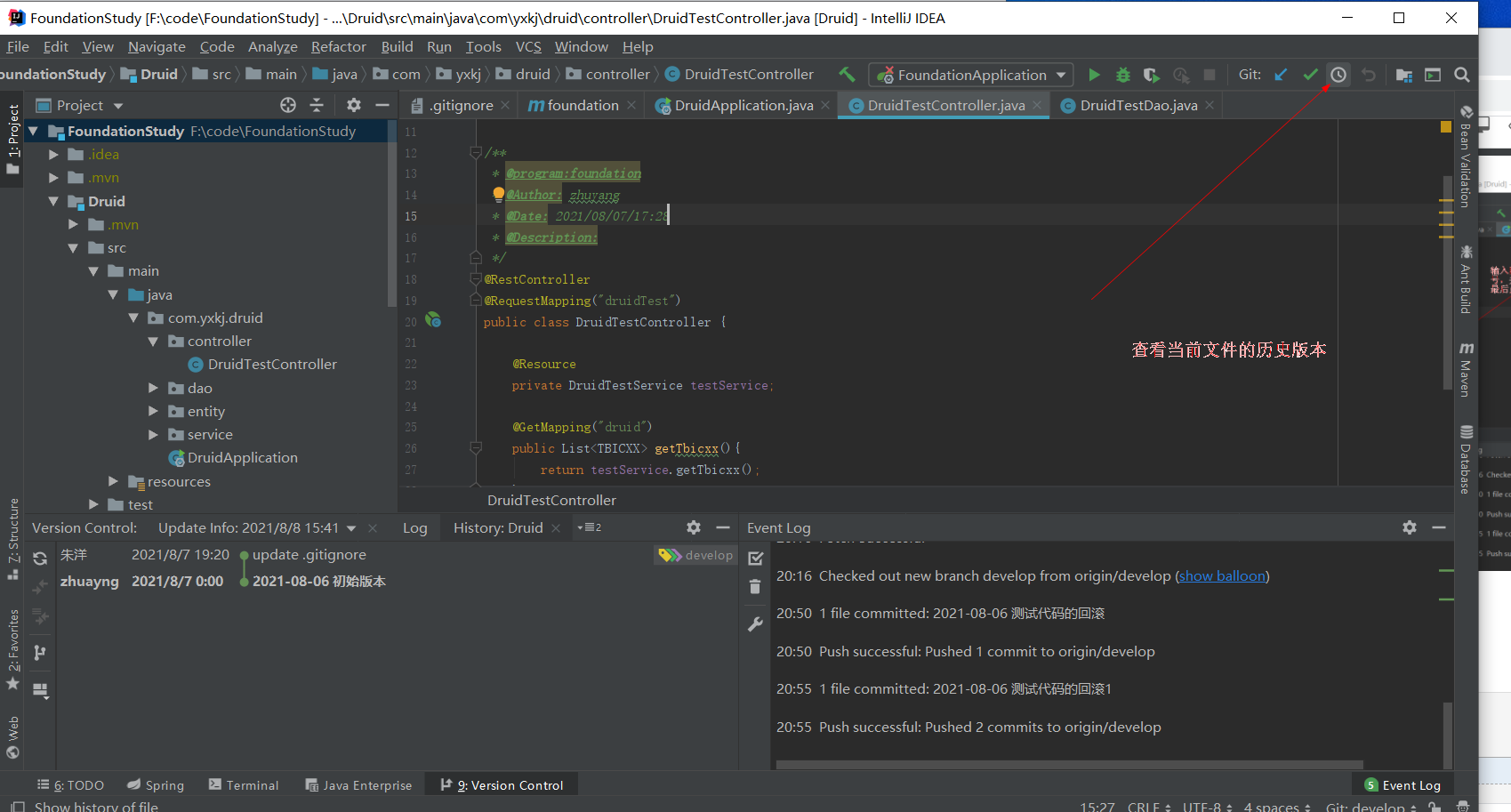Close the .gitignore editor tab
This screenshot has height=812, width=1511.
(505, 105)
